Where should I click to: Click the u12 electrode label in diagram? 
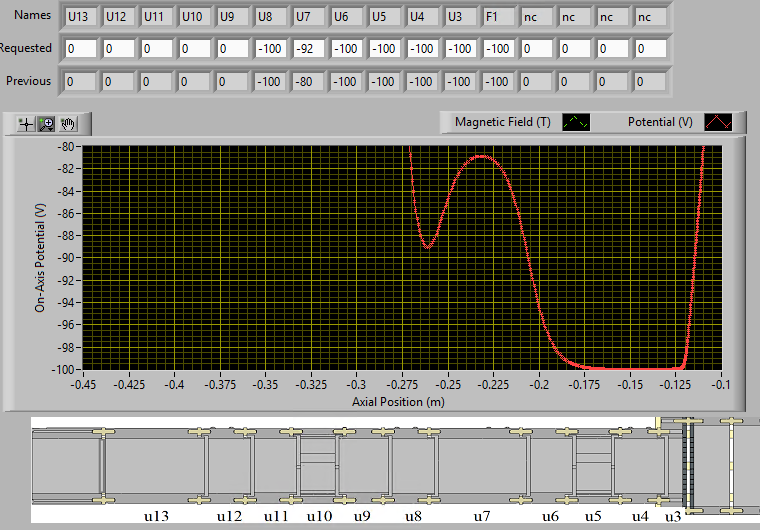pyautogui.click(x=229, y=516)
